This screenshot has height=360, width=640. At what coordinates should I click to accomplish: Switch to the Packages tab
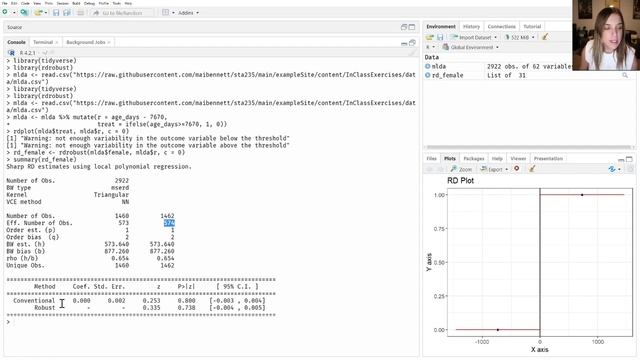point(474,158)
